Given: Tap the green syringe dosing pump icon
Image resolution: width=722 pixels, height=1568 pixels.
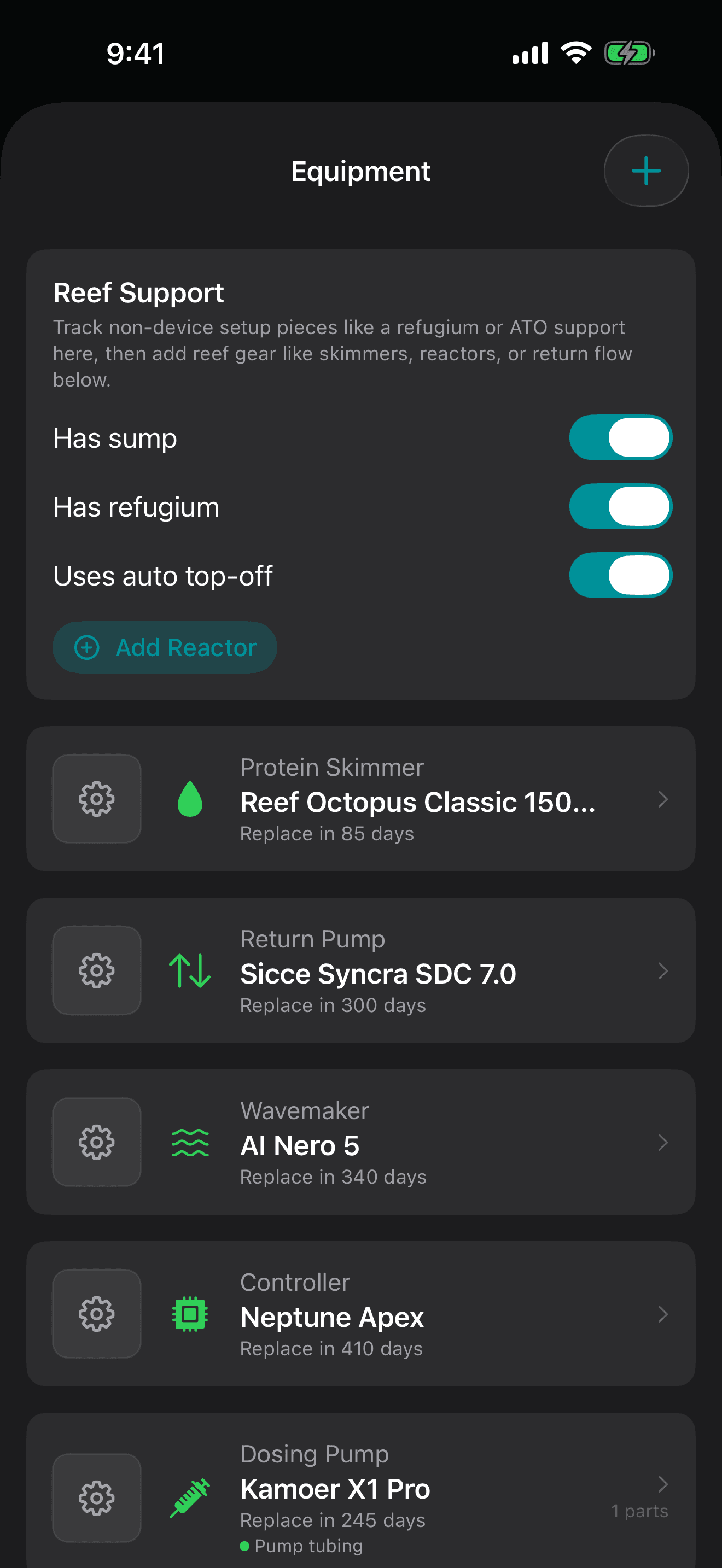Looking at the screenshot, I should [x=190, y=1497].
